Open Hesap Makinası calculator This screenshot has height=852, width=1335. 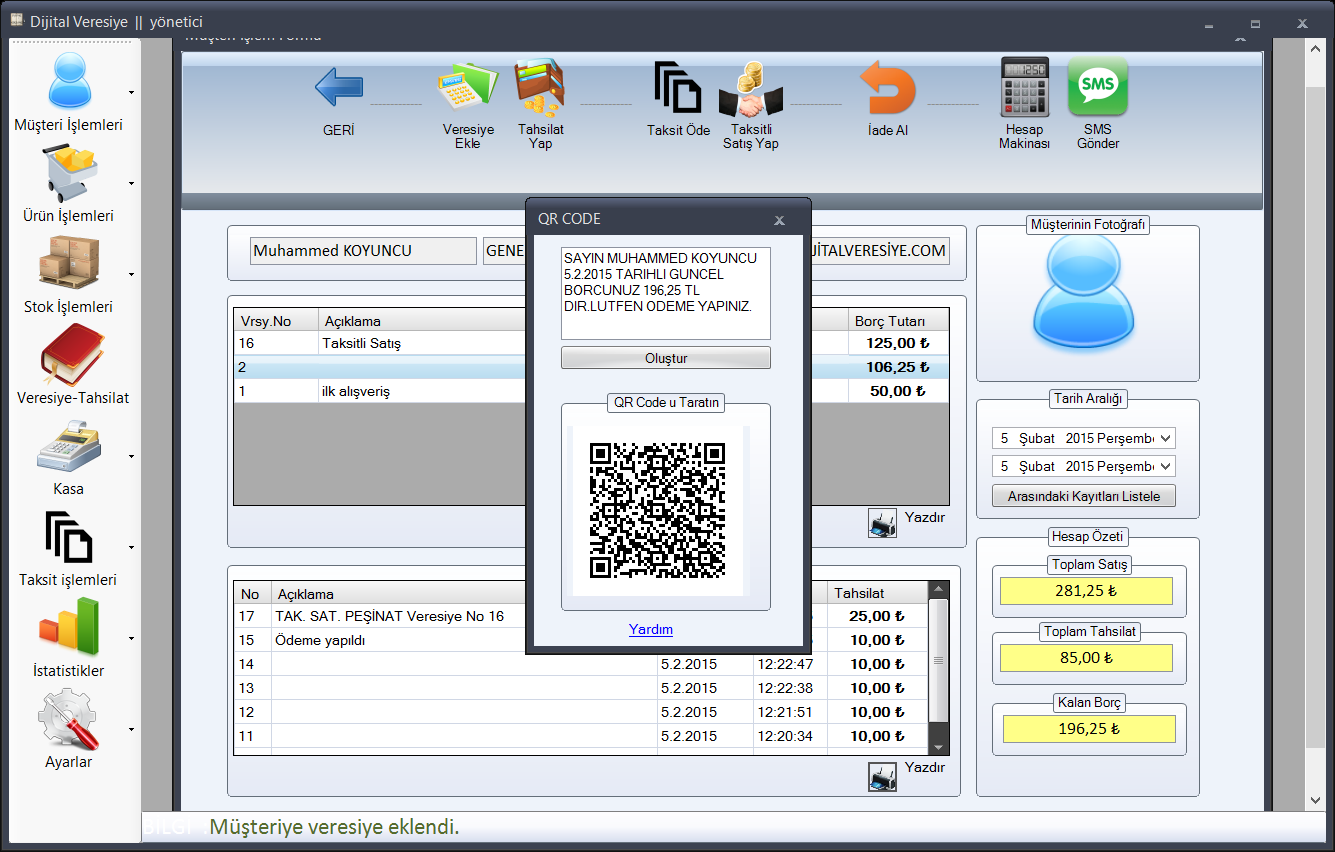[x=1025, y=88]
